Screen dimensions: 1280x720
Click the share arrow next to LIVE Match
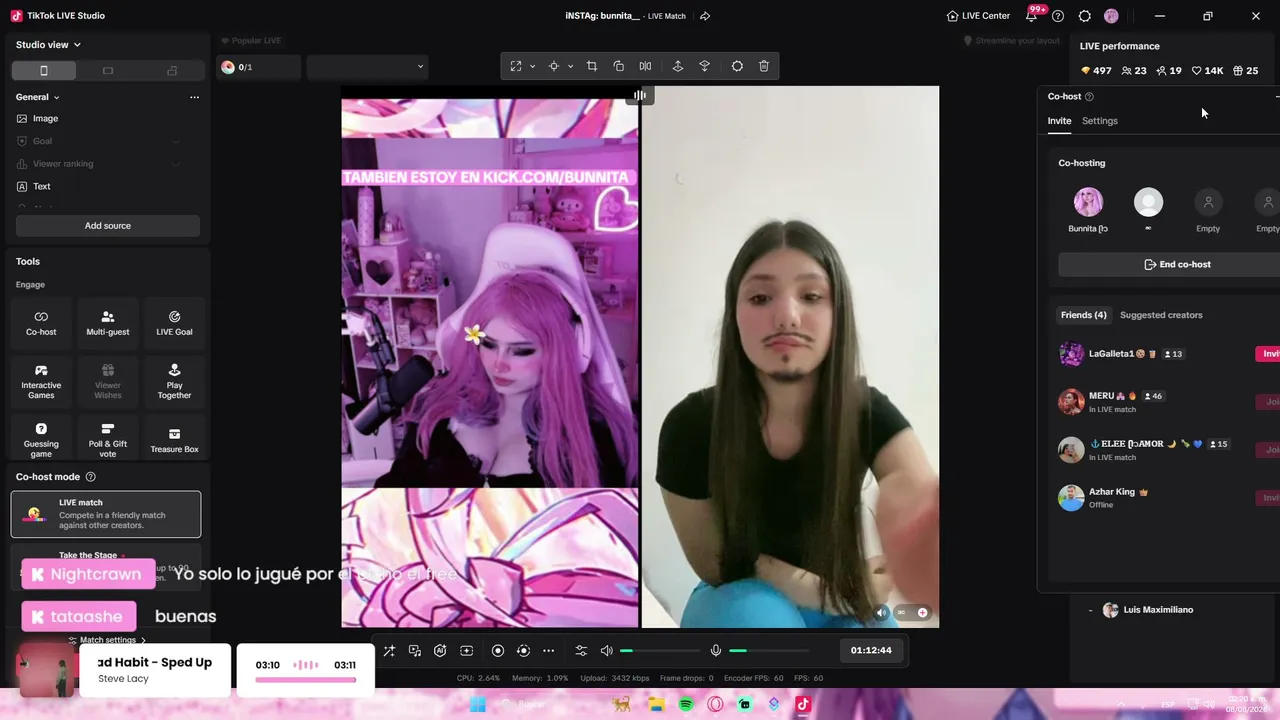tap(705, 16)
